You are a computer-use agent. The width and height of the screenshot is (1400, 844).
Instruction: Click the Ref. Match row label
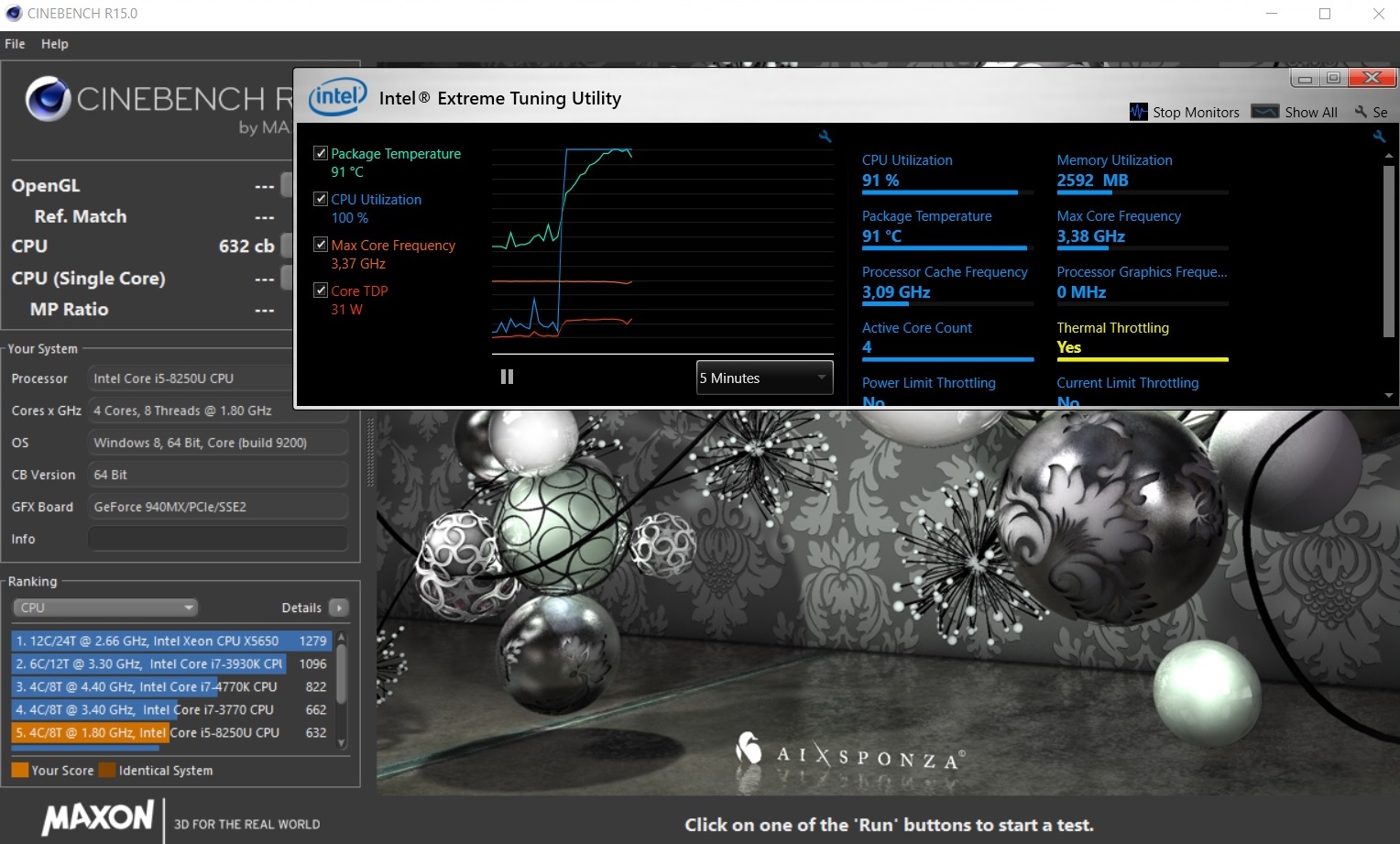point(81,216)
